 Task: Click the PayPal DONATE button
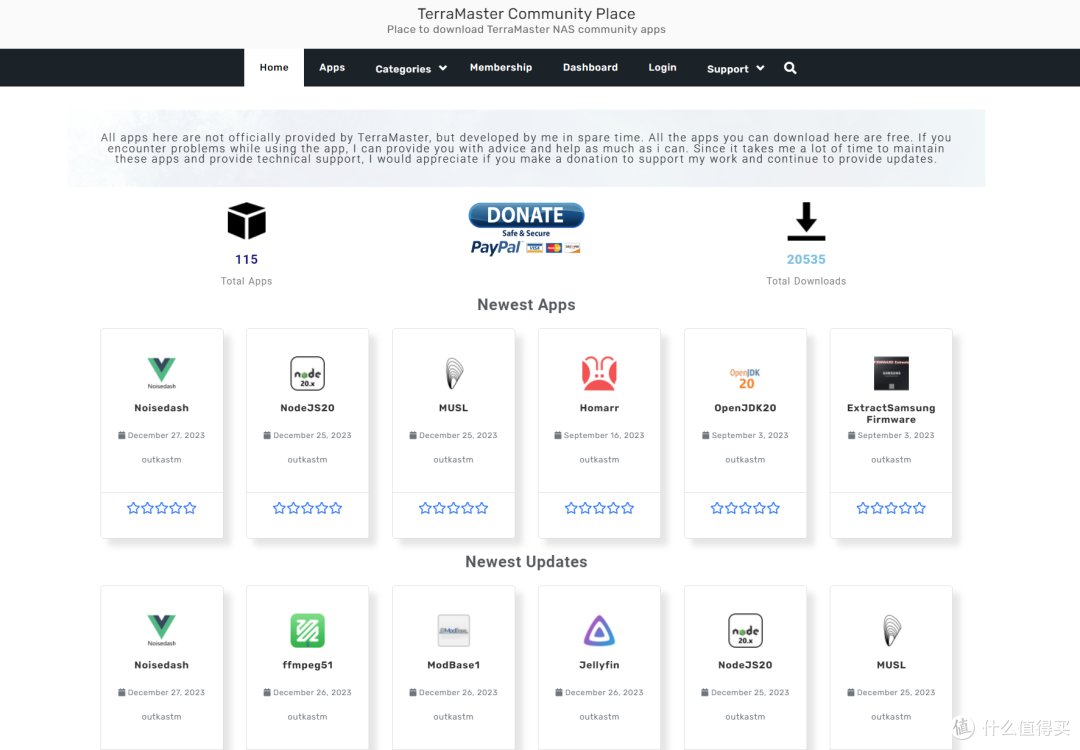pos(526,229)
